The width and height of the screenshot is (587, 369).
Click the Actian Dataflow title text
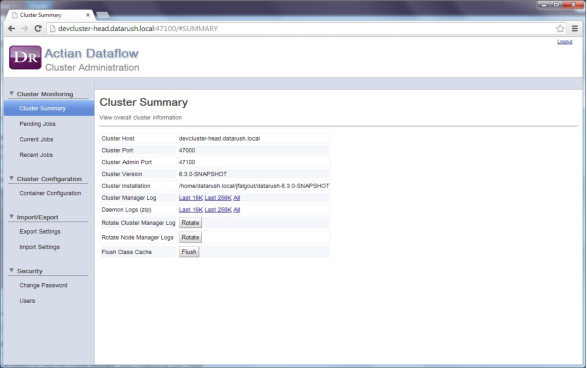tap(91, 54)
